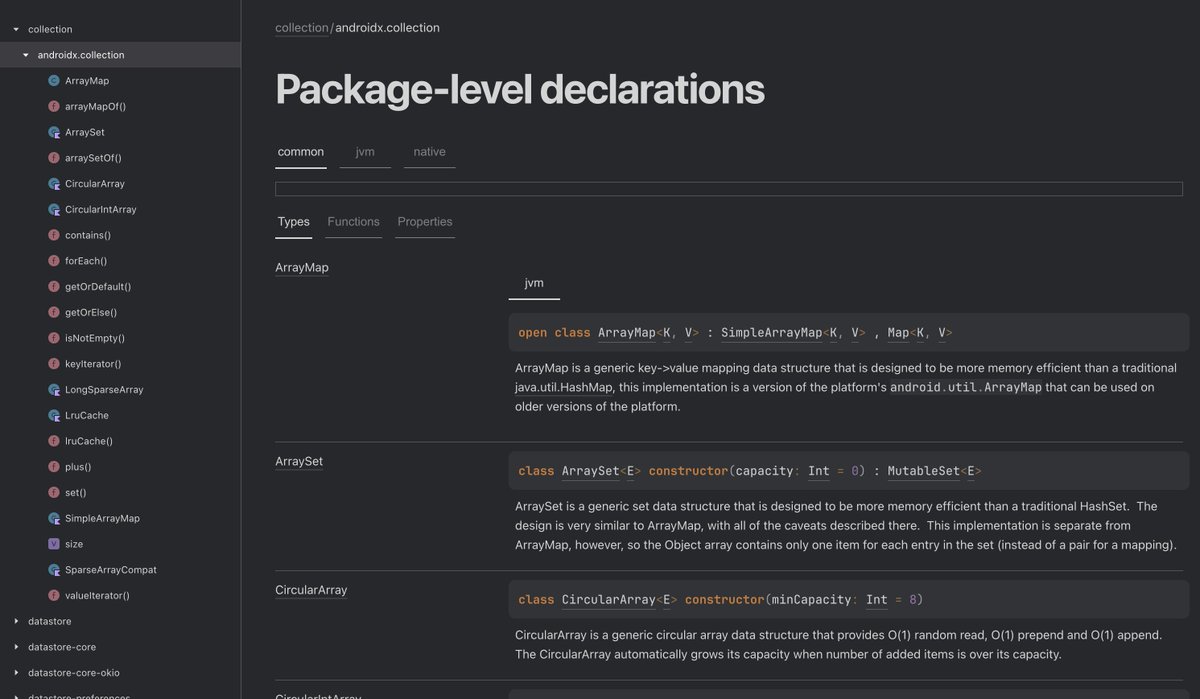This screenshot has height=699, width=1200.
Task: Click the function icon beside forEach()
Action: [x=54, y=261]
